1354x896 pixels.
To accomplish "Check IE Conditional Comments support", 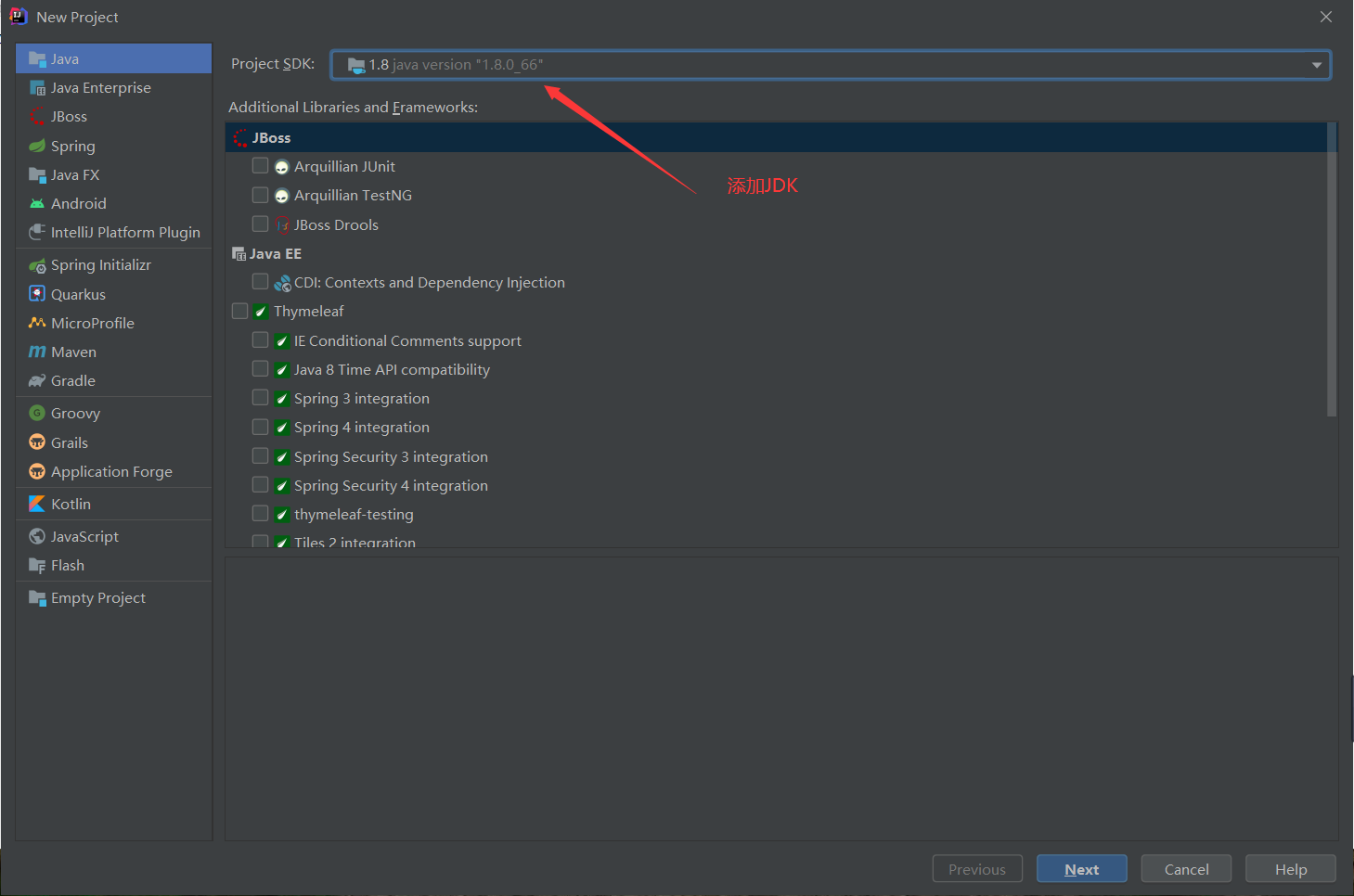I will click(x=261, y=339).
